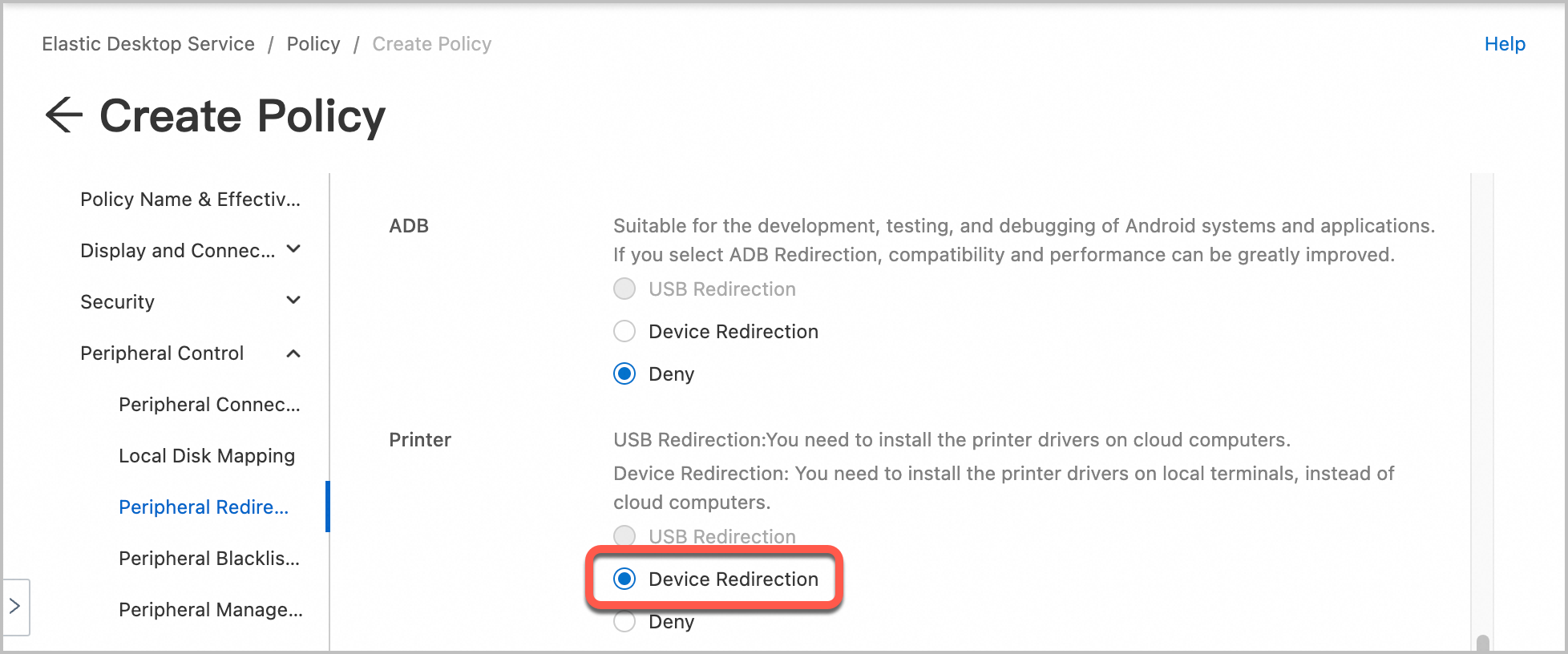This screenshot has width=1568, height=654.
Task: Select Device Redirection for ADB
Action: (x=624, y=331)
